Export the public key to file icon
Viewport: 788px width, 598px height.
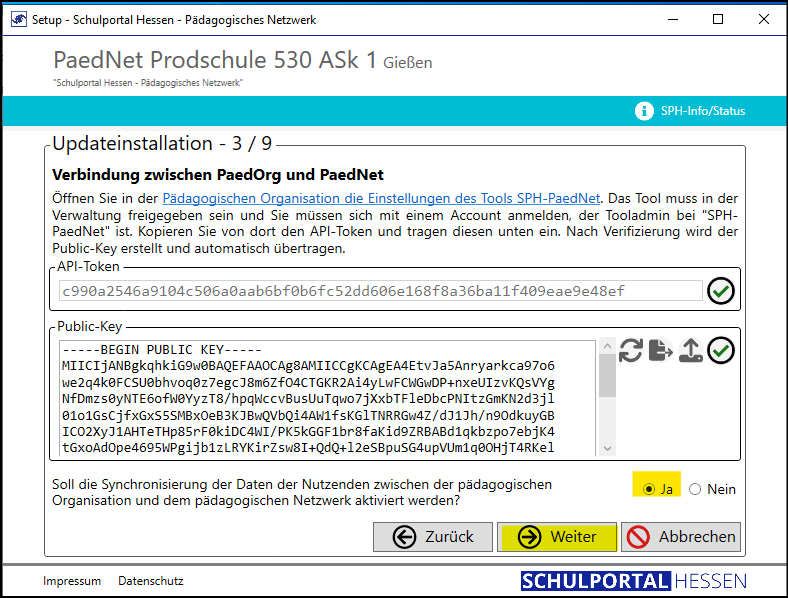tap(660, 350)
